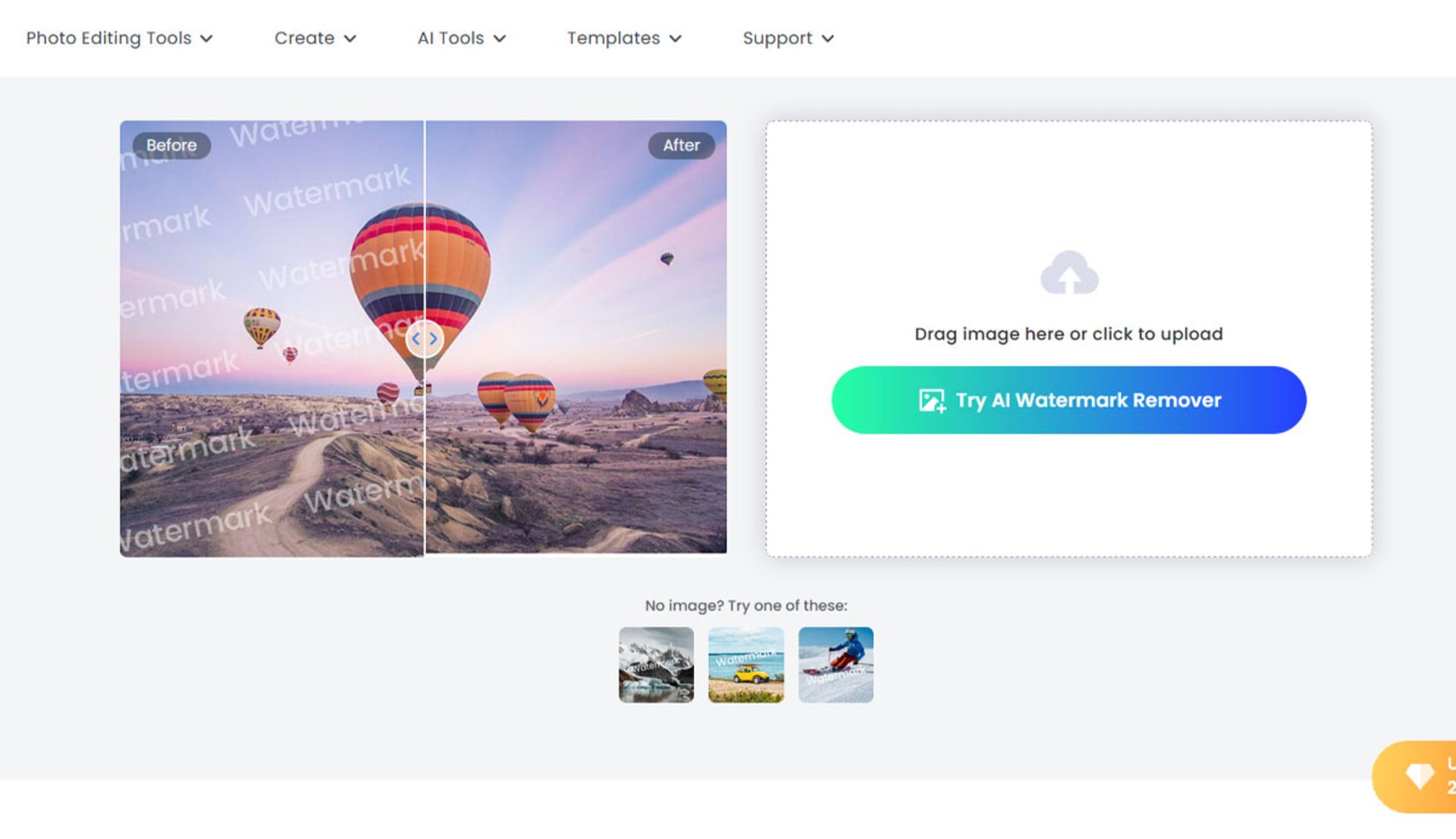The width and height of the screenshot is (1456, 839).
Task: Click the before/after comparison slider handle
Action: click(x=425, y=339)
